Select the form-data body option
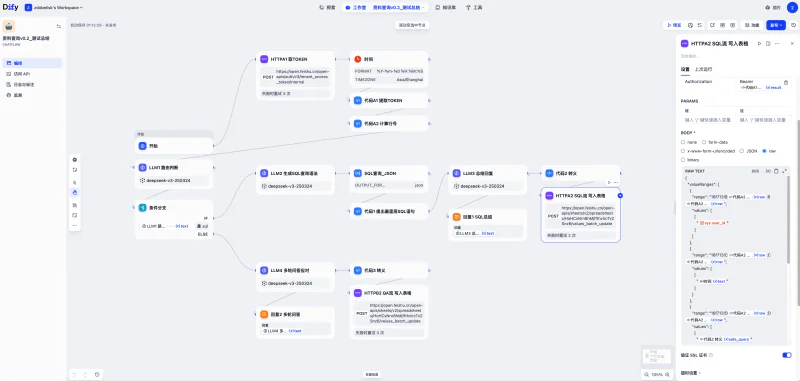Screen dimensions: 800x381 pos(714,142)
